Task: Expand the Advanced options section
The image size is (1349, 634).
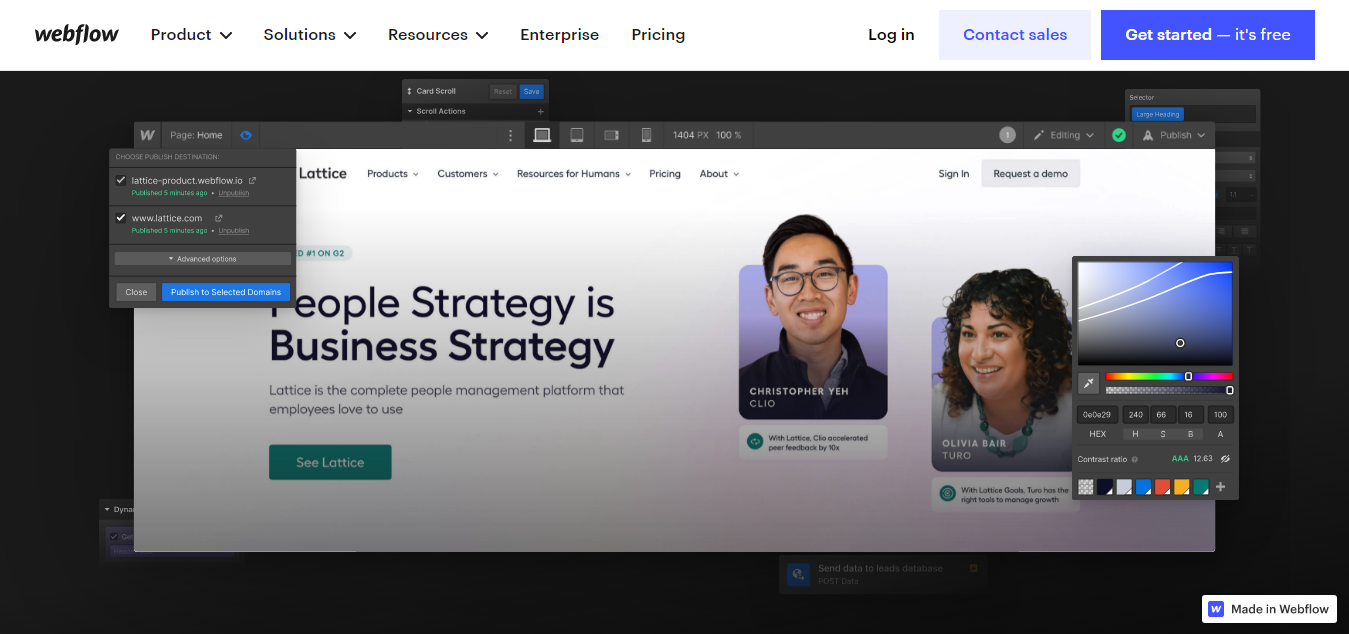Action: (x=202, y=259)
